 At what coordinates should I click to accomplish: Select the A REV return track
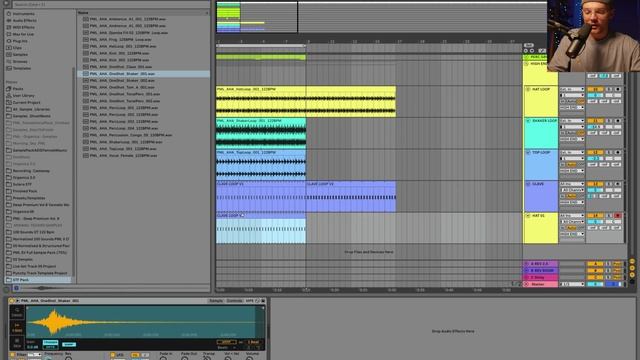click(540, 264)
